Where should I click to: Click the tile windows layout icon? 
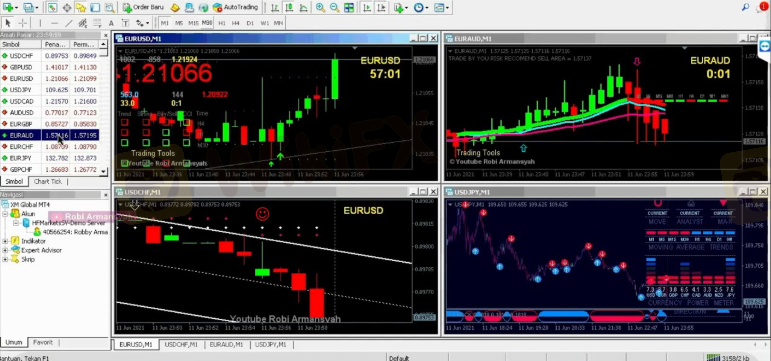(x=349, y=7)
